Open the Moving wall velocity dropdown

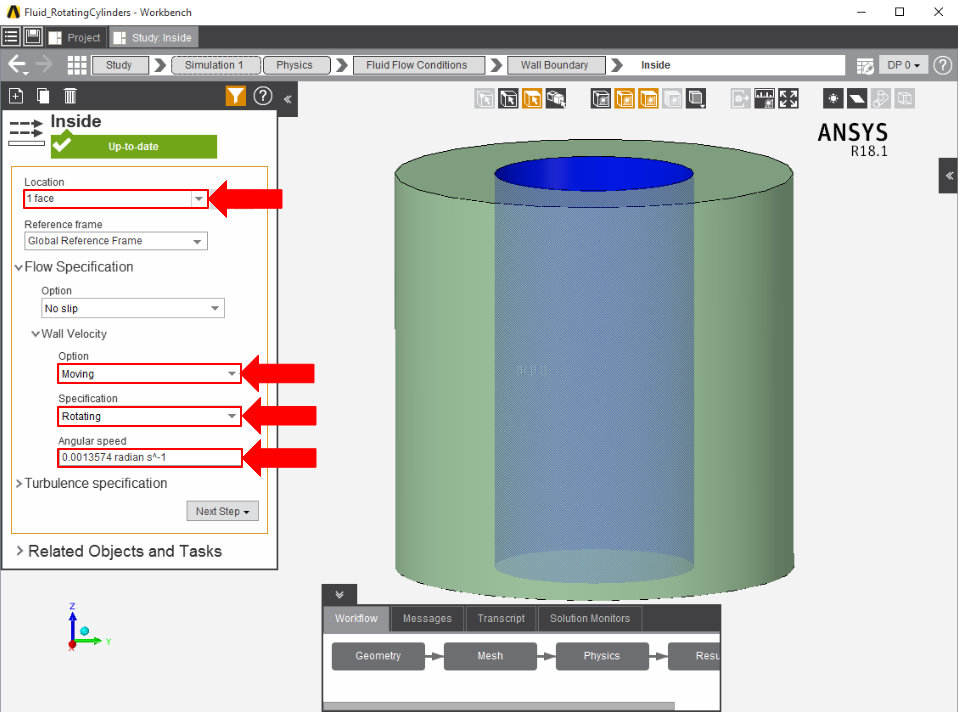(150, 374)
